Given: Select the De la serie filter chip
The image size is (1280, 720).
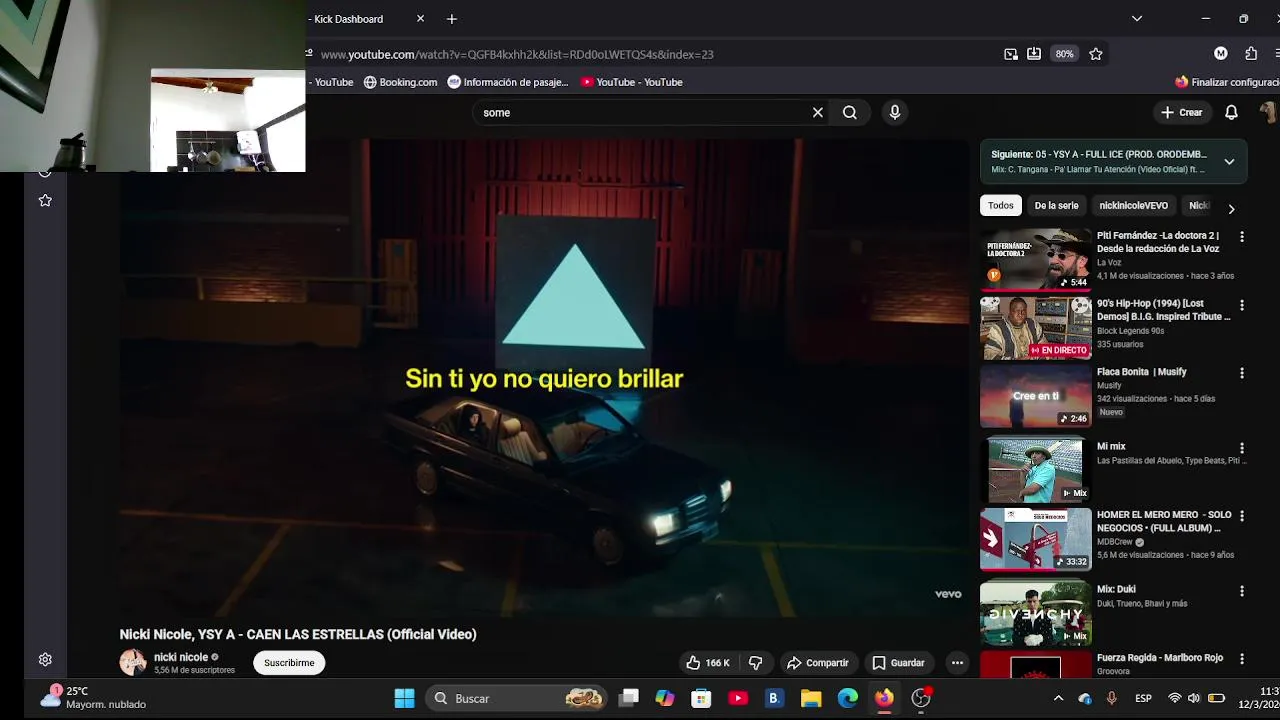Looking at the screenshot, I should (1056, 205).
